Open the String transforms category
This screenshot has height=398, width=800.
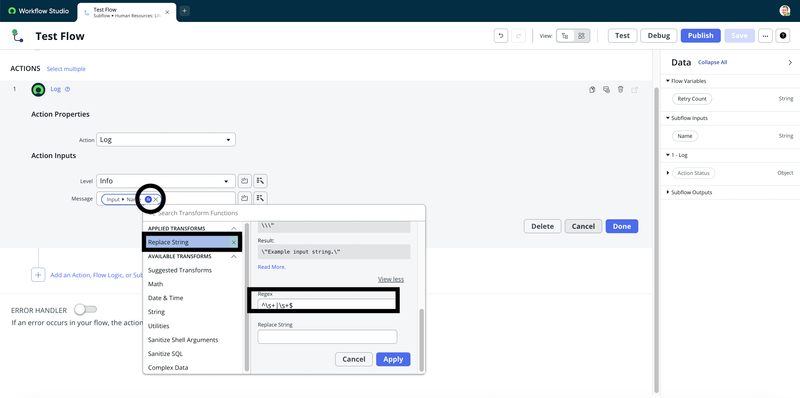156,312
